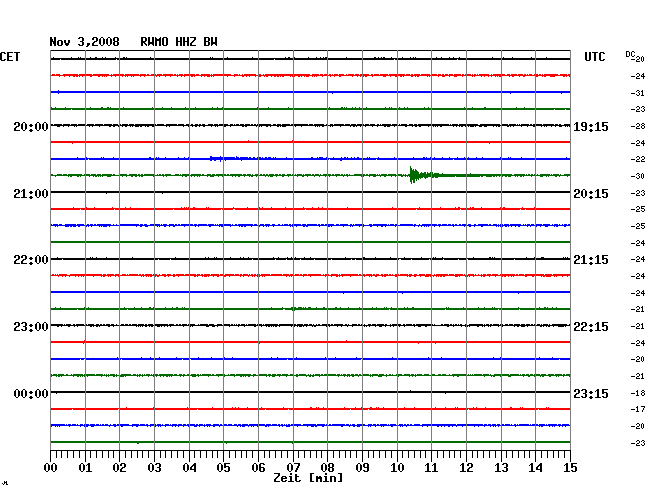Screen dimensions: 650x494
Task: Click the 22:15 UTC time label
Action: (x=591, y=327)
